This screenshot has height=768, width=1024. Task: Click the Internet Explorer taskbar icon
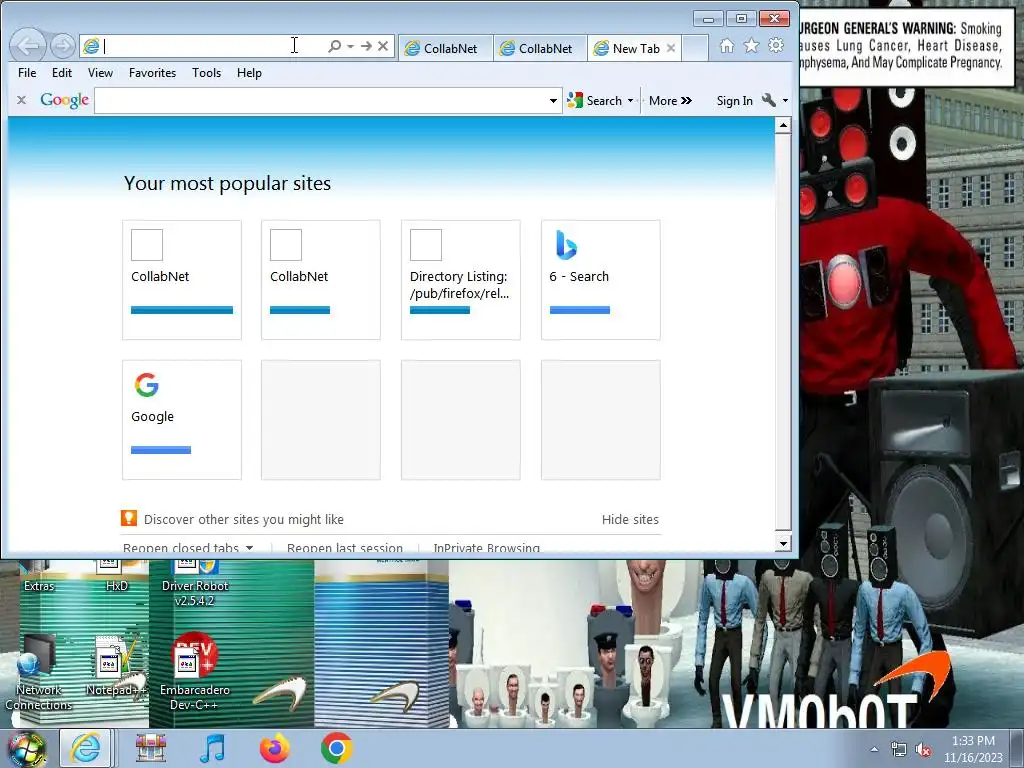coord(86,748)
